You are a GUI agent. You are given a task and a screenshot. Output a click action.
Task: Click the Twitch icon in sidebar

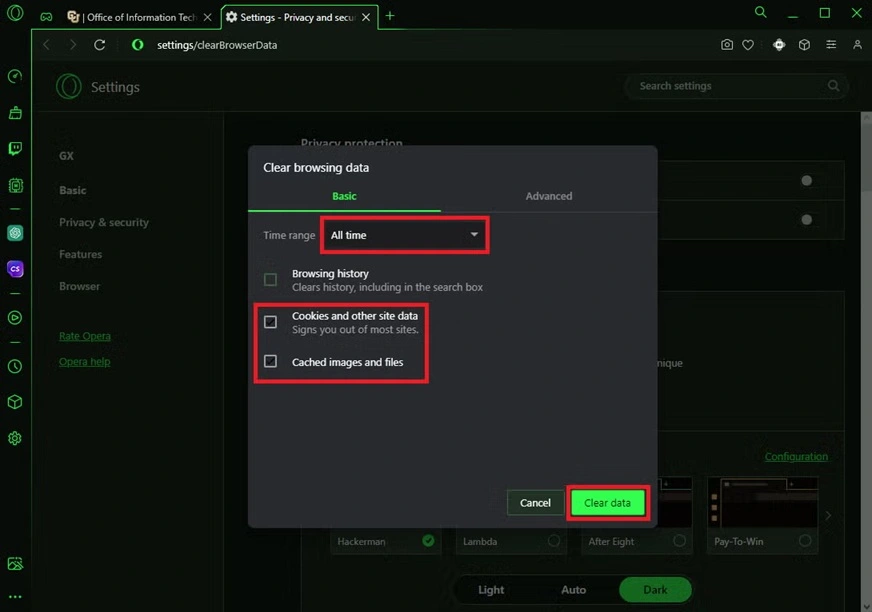point(15,149)
